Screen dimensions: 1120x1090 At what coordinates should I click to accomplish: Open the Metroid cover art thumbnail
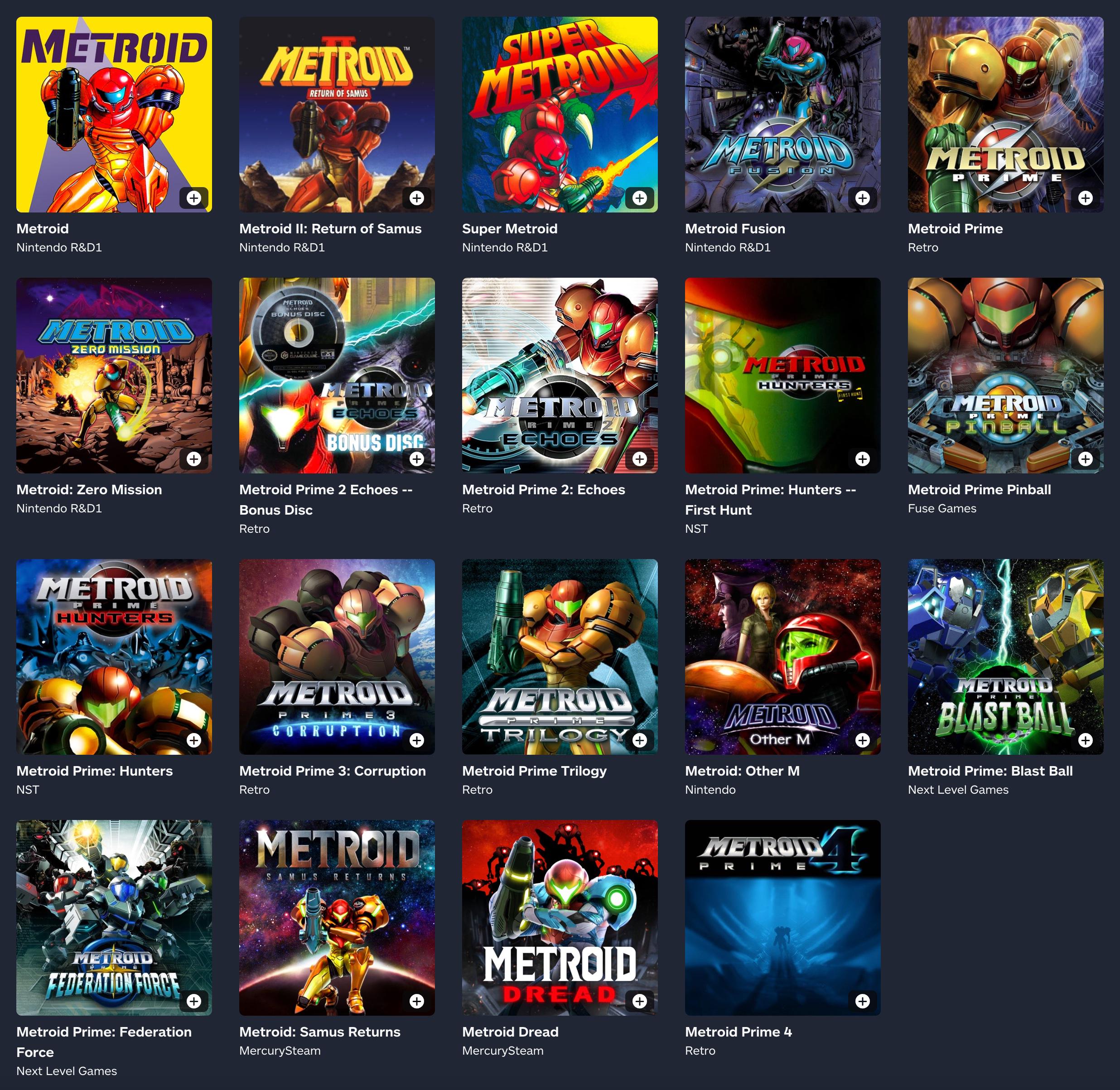[x=114, y=115]
